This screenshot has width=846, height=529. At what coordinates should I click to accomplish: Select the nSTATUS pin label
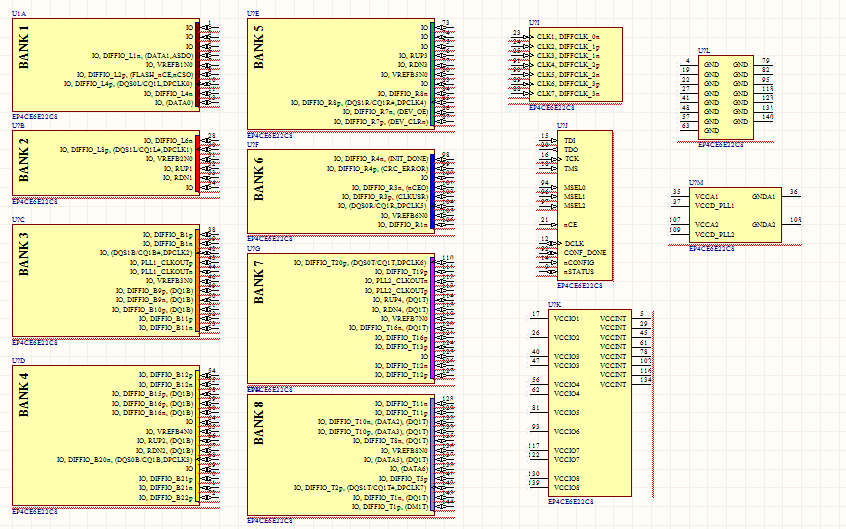pos(577,271)
